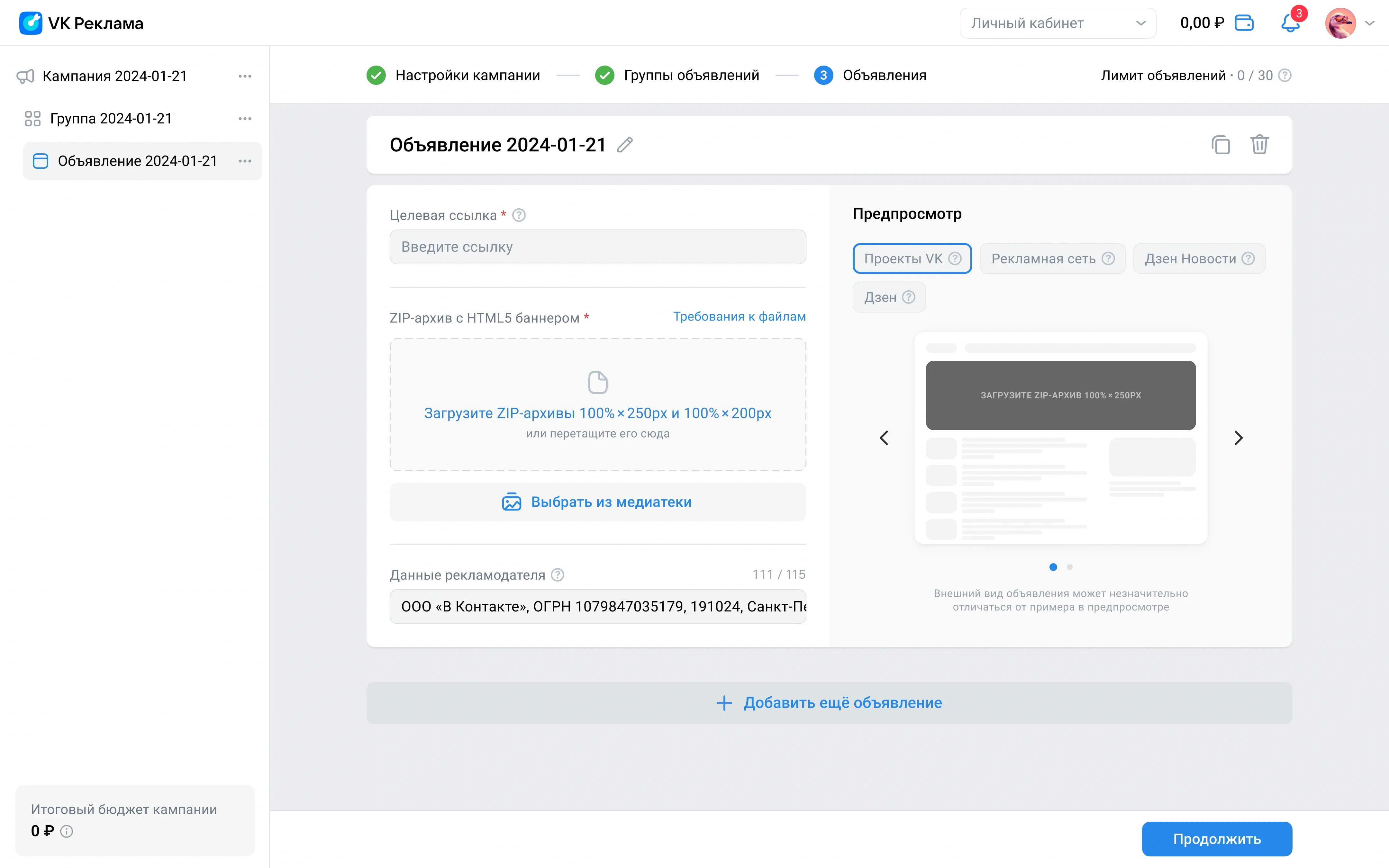Image resolution: width=1389 pixels, height=868 pixels.
Task: Select the Проекты VK preview option
Action: point(903,259)
